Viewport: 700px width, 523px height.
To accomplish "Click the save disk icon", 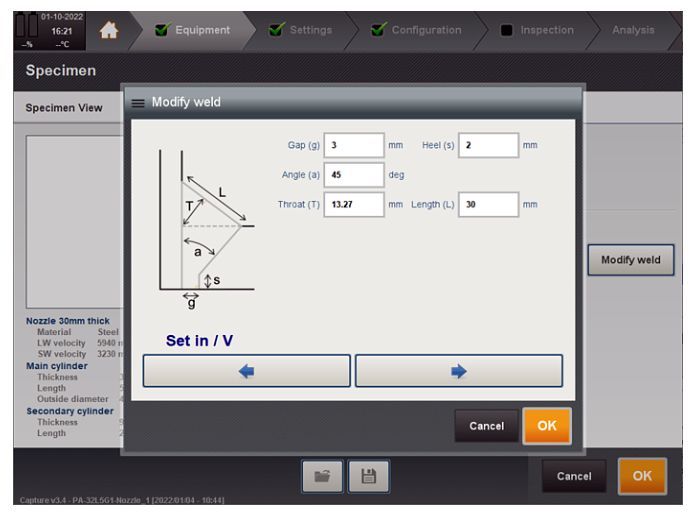I will pos(368,476).
